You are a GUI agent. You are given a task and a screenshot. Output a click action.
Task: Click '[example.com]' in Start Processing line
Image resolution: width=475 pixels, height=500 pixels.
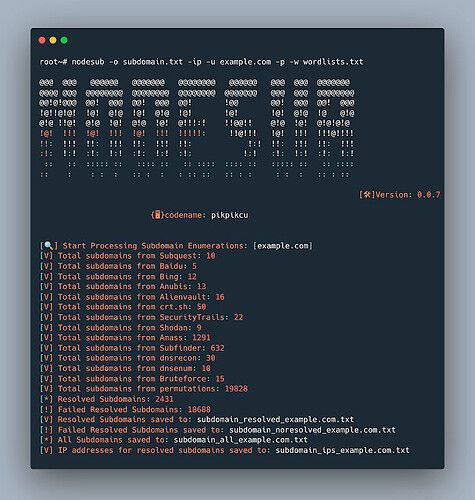pyautogui.click(x=283, y=246)
